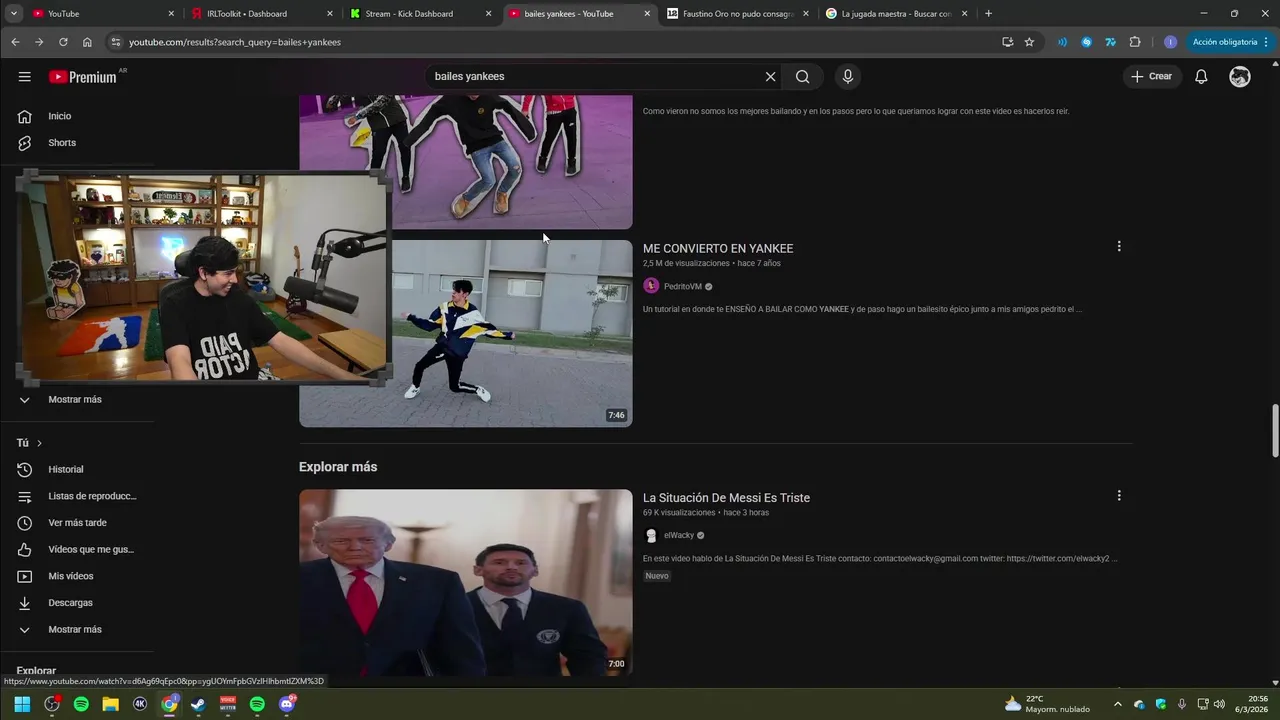The image size is (1280, 720).
Task: Clear the search box with the X
Action: pyautogui.click(x=770, y=77)
